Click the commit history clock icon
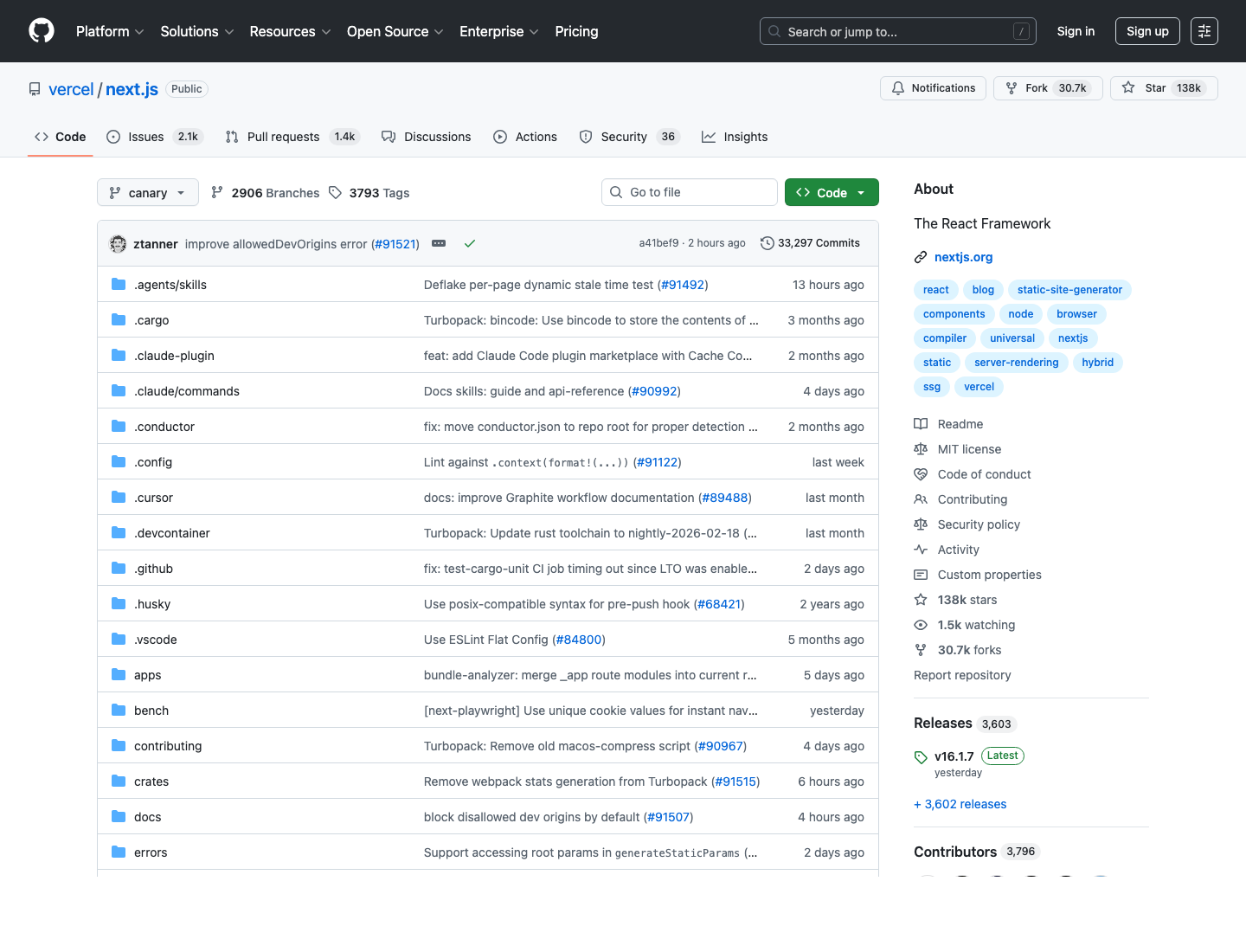This screenshot has width=1246, height=952. [x=767, y=243]
